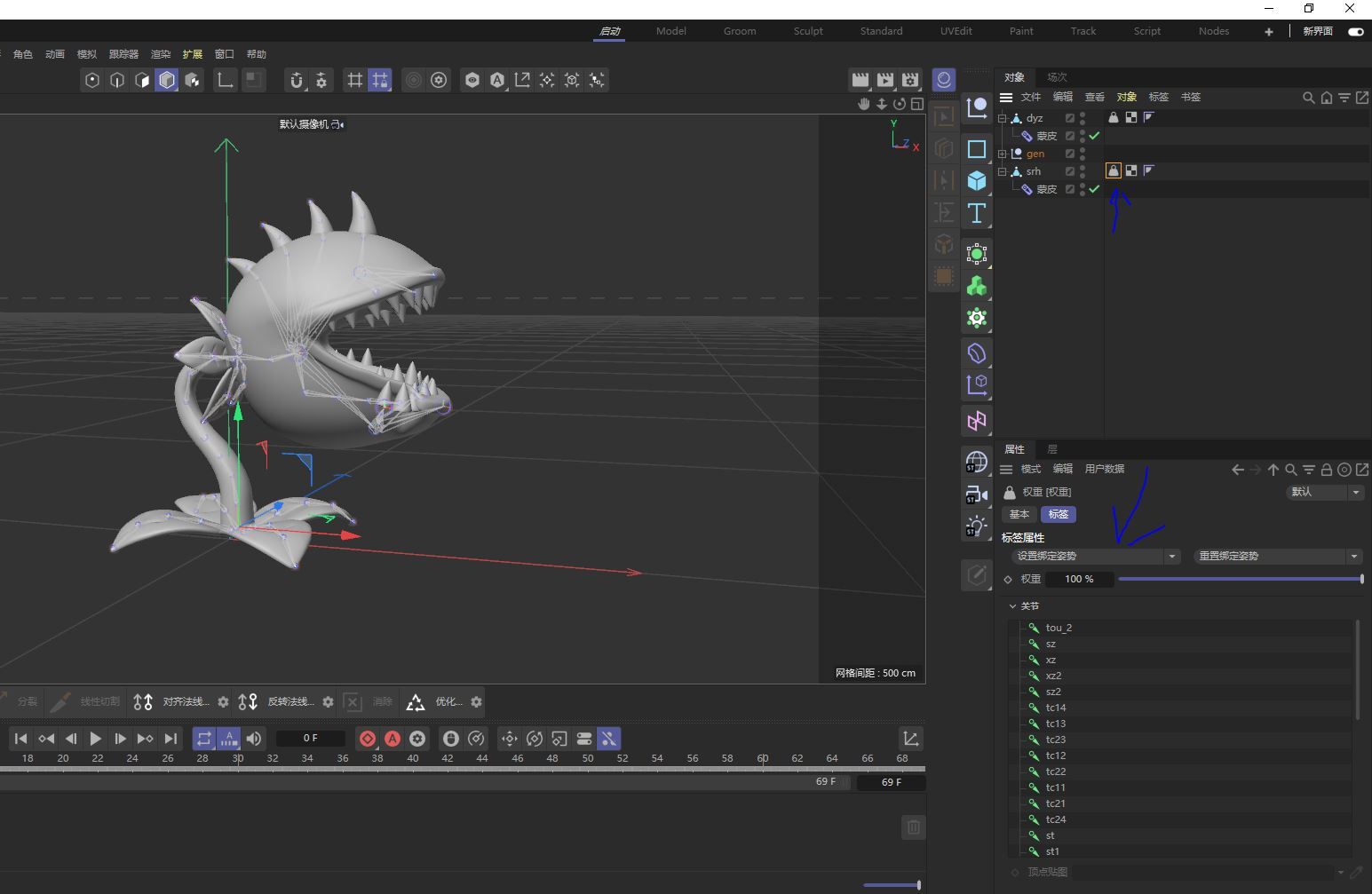Screen dimensions: 1372x894
Task: Open the 层 Layers tab
Action: 1052,449
